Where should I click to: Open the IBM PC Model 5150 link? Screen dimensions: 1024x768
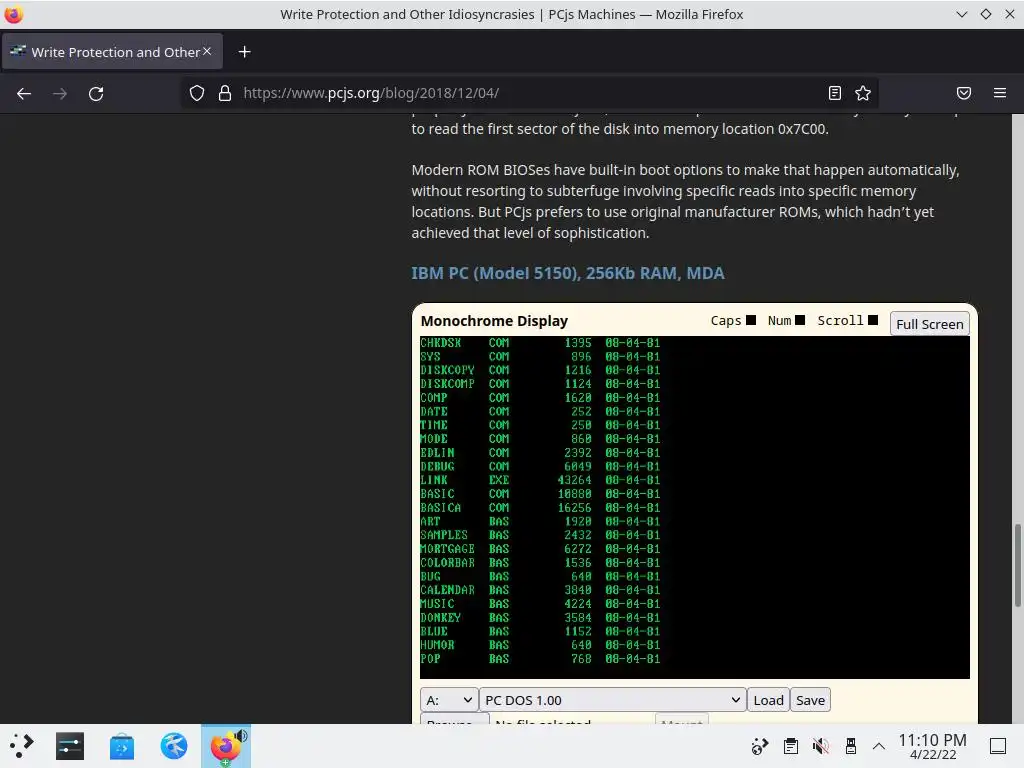coord(568,273)
